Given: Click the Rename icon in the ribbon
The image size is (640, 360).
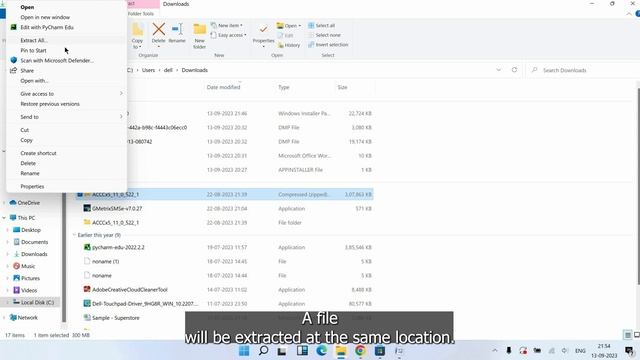Looking at the screenshot, I should coord(177,29).
